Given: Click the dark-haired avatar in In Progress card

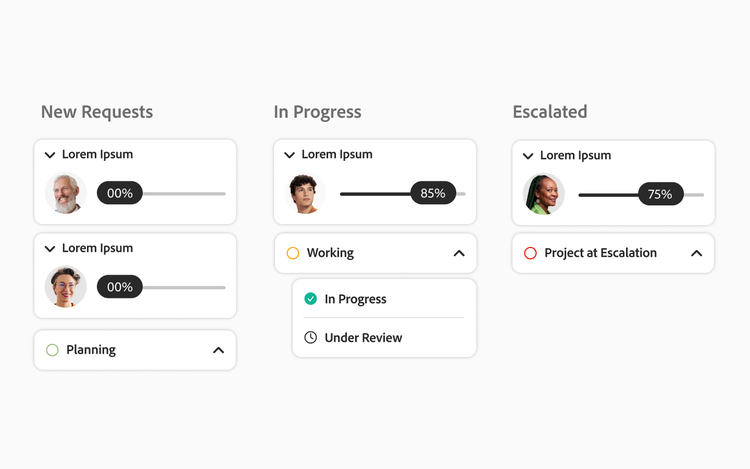Looking at the screenshot, I should click(x=307, y=194).
